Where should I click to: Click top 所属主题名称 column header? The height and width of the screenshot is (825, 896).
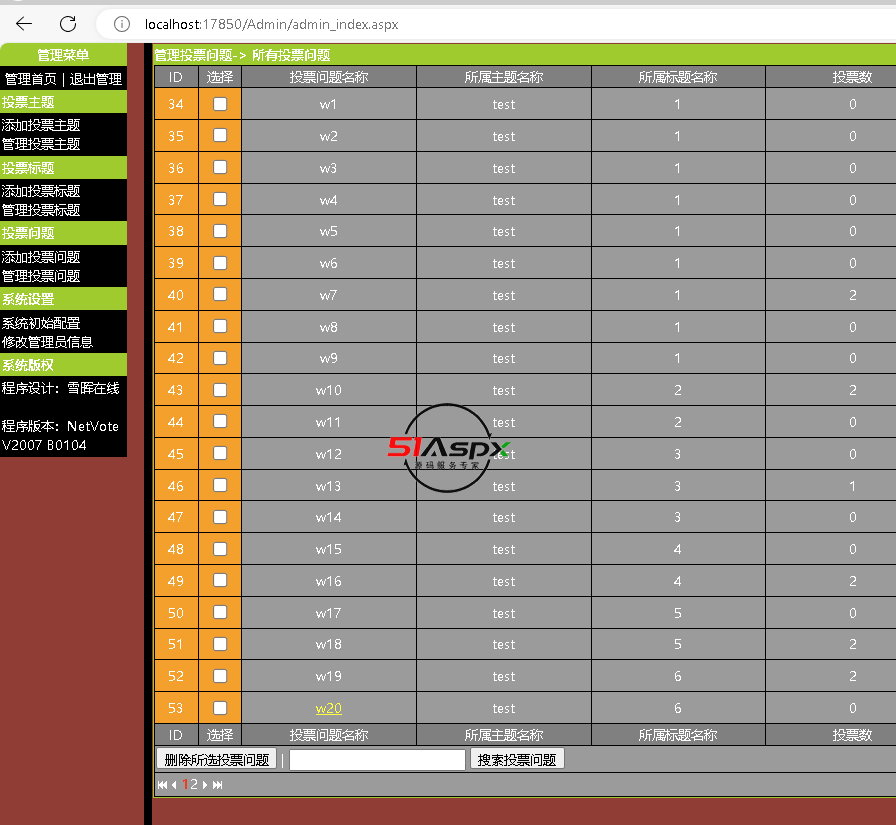click(504, 77)
